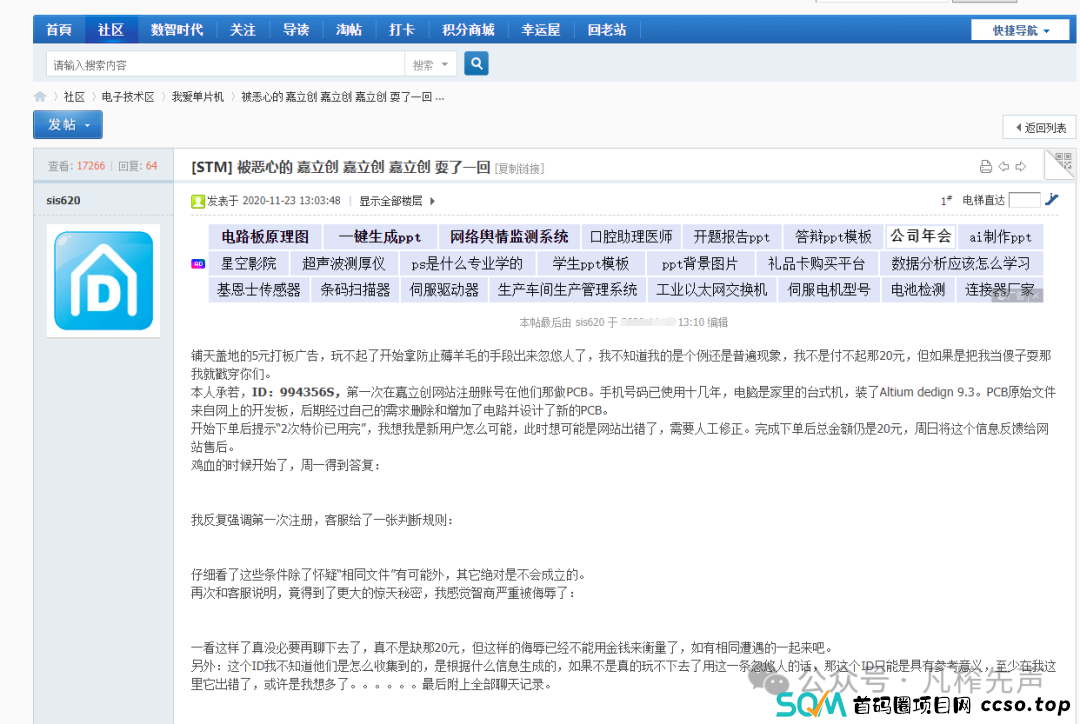Click the escalator jump icon beside 电梯直达

[1052, 200]
